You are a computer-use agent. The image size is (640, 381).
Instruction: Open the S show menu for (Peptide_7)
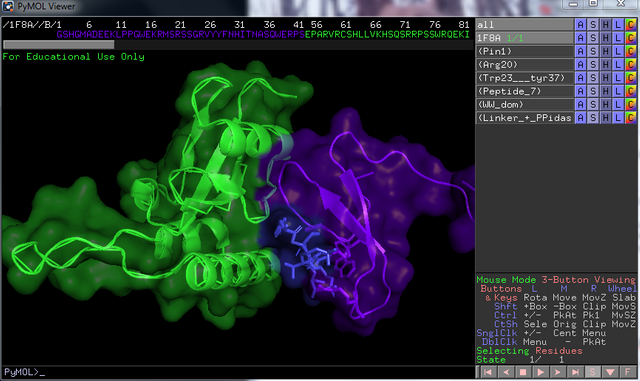[x=593, y=91]
